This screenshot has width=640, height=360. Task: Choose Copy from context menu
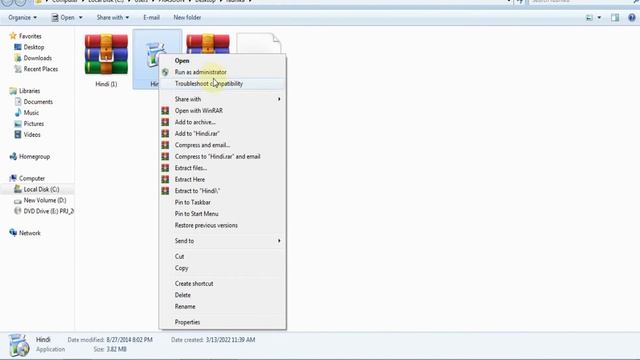click(181, 268)
